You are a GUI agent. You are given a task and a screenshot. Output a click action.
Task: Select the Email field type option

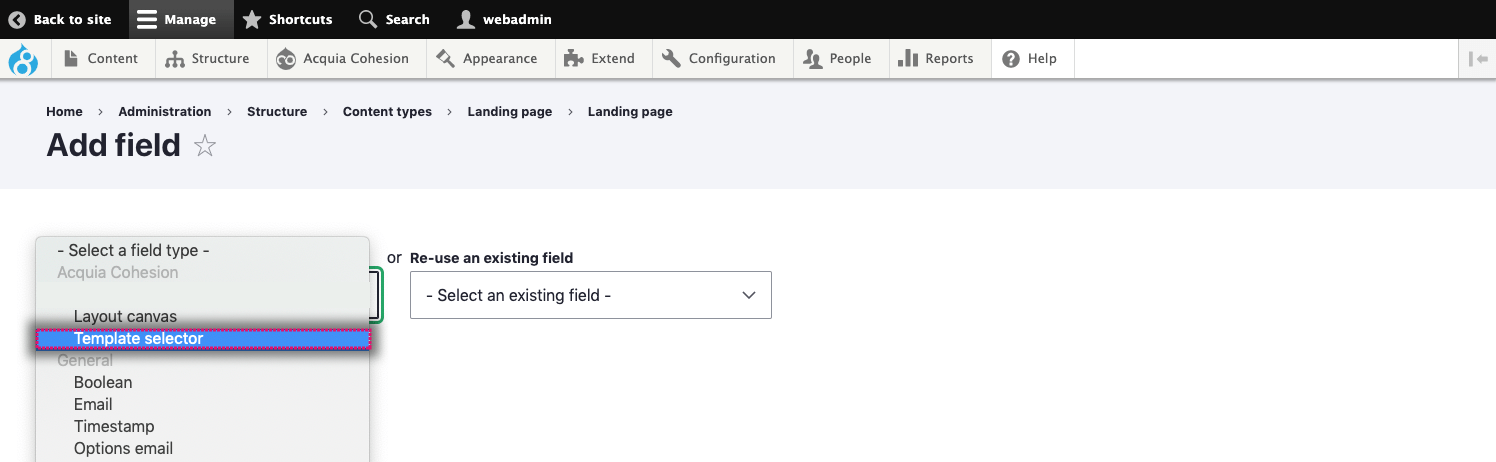pos(203,404)
